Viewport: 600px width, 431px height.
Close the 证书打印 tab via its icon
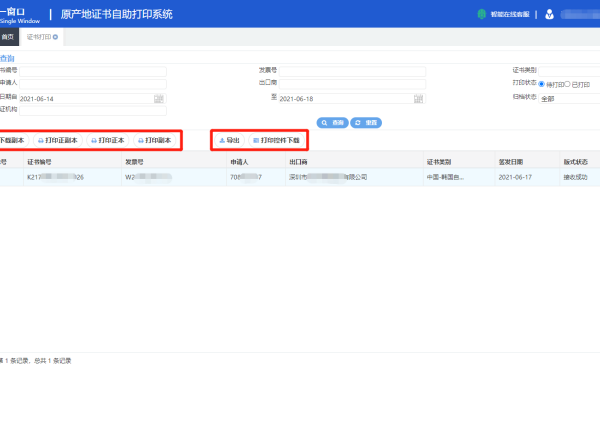[x=55, y=37]
